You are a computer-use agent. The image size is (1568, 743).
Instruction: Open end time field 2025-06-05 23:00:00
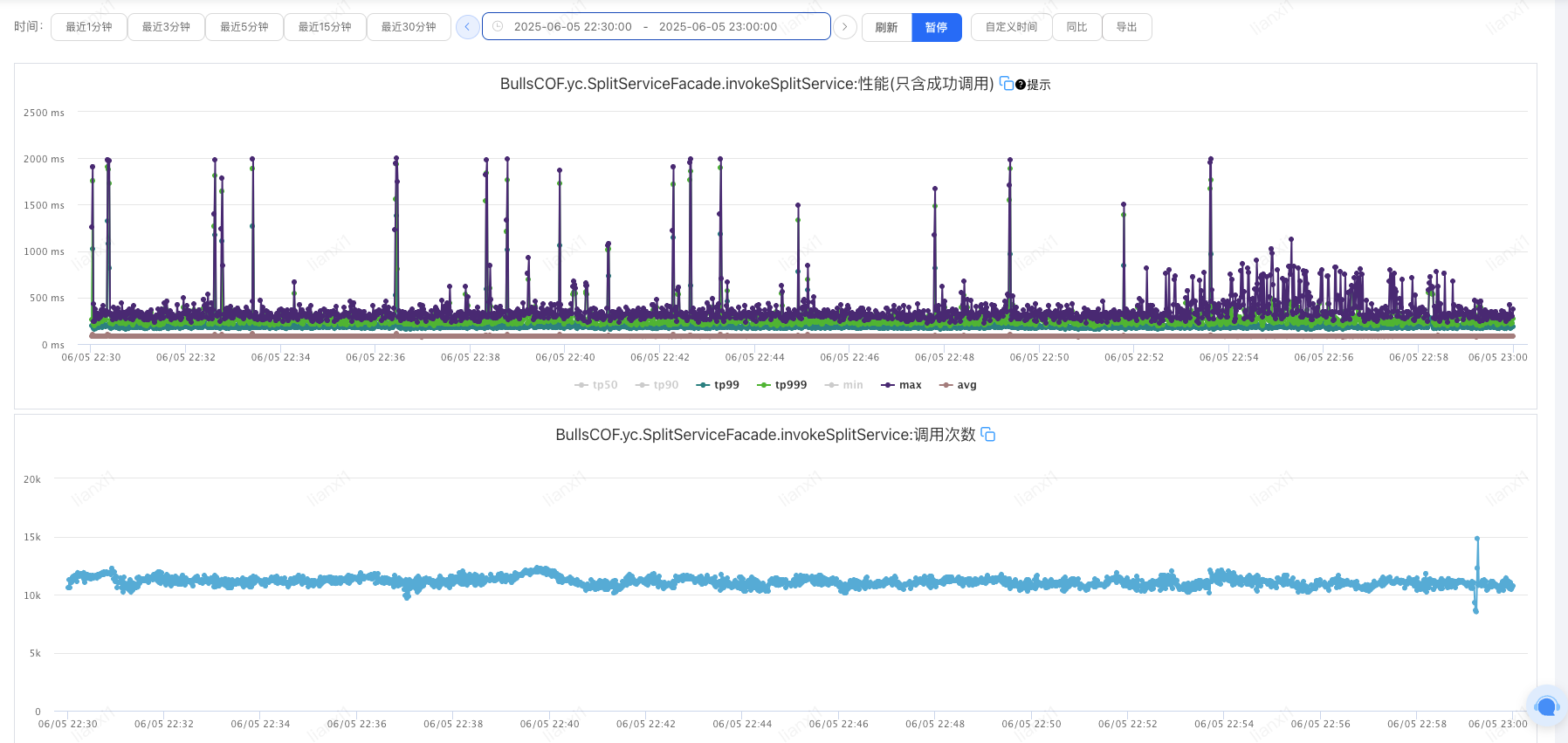[718, 27]
